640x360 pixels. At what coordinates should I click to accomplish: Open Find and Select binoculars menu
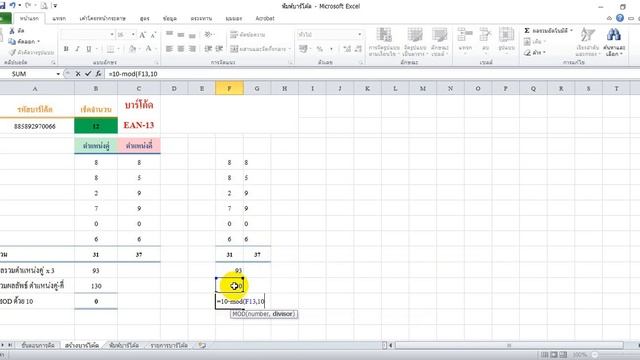(x=614, y=42)
